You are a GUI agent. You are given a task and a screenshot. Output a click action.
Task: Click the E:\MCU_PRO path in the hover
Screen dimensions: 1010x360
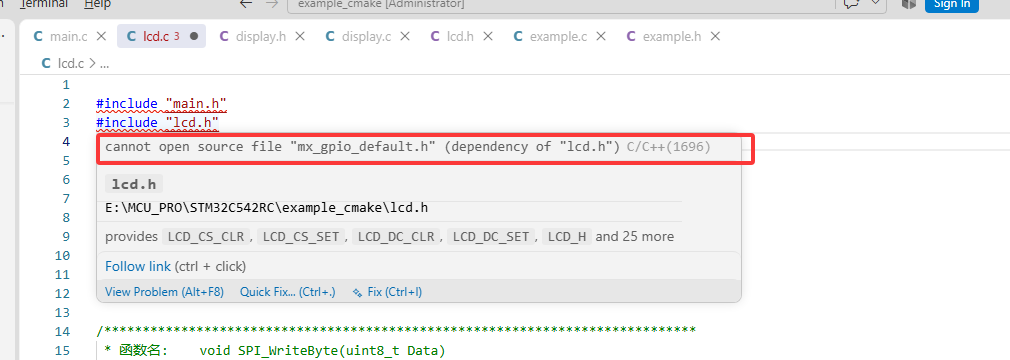[x=267, y=208]
